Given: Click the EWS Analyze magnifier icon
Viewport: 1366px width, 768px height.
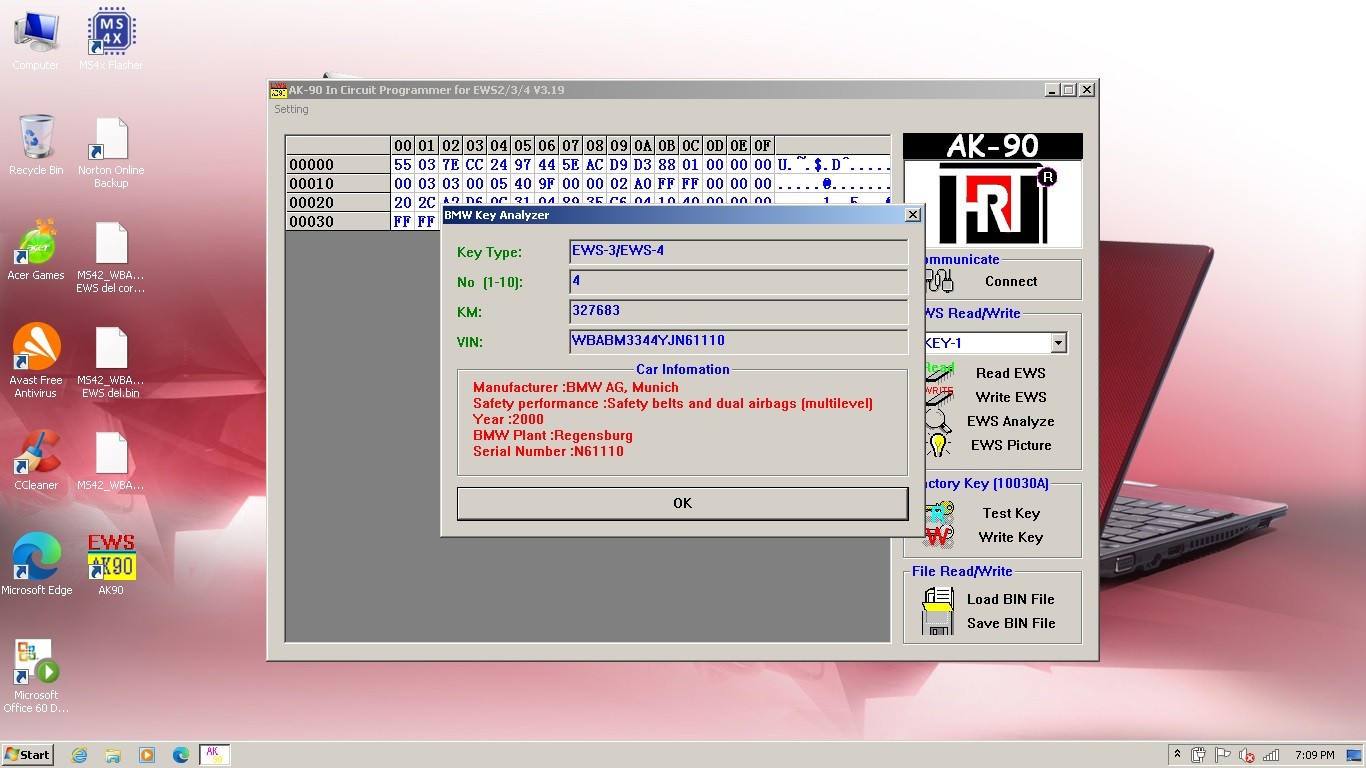Looking at the screenshot, I should coord(938,421).
